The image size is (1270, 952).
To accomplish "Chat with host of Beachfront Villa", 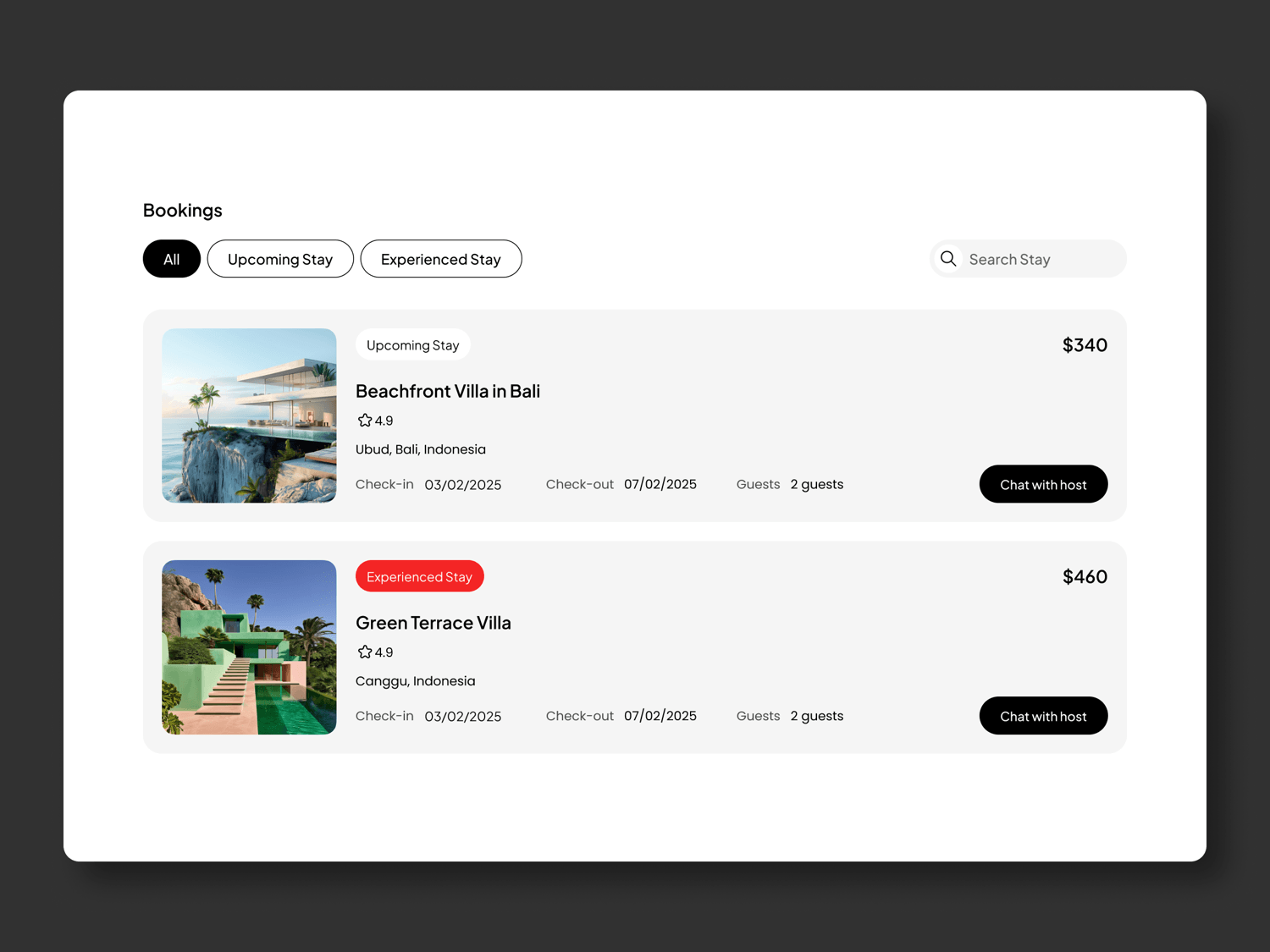I will (x=1043, y=484).
